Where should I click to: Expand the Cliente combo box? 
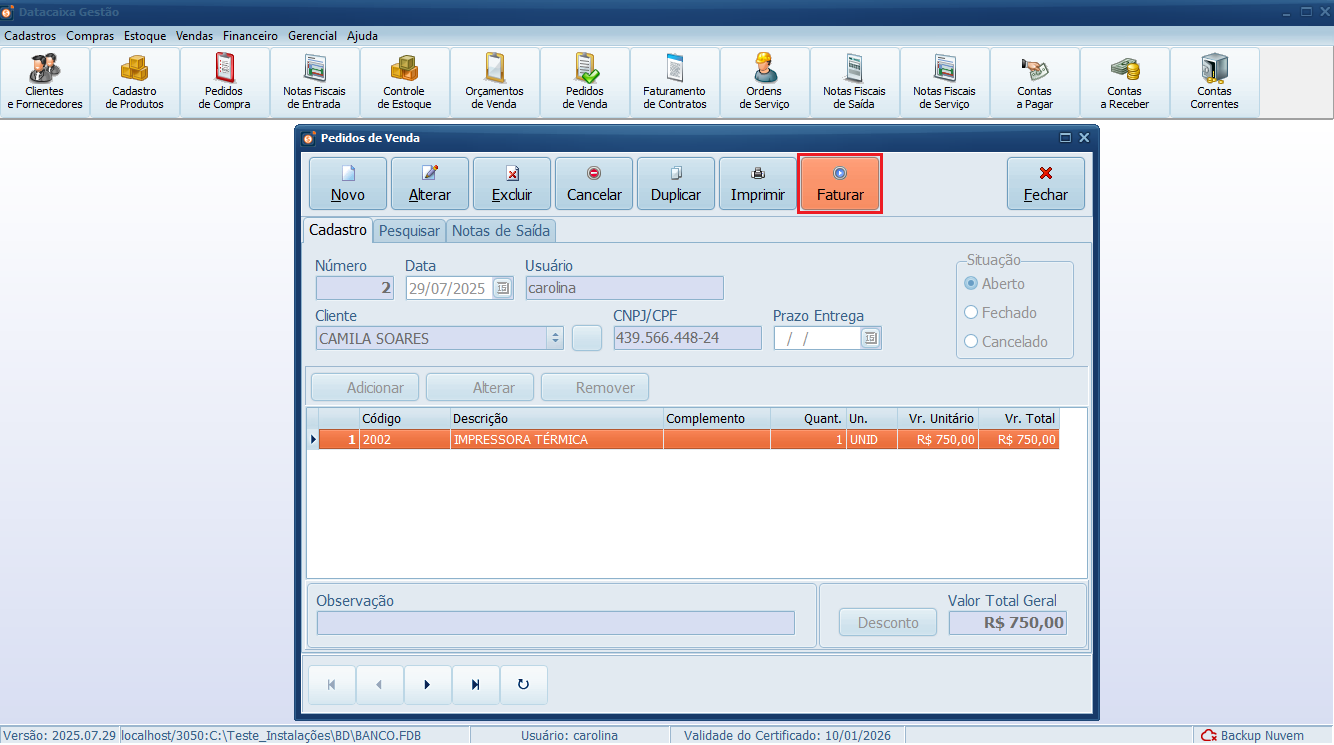click(x=556, y=339)
